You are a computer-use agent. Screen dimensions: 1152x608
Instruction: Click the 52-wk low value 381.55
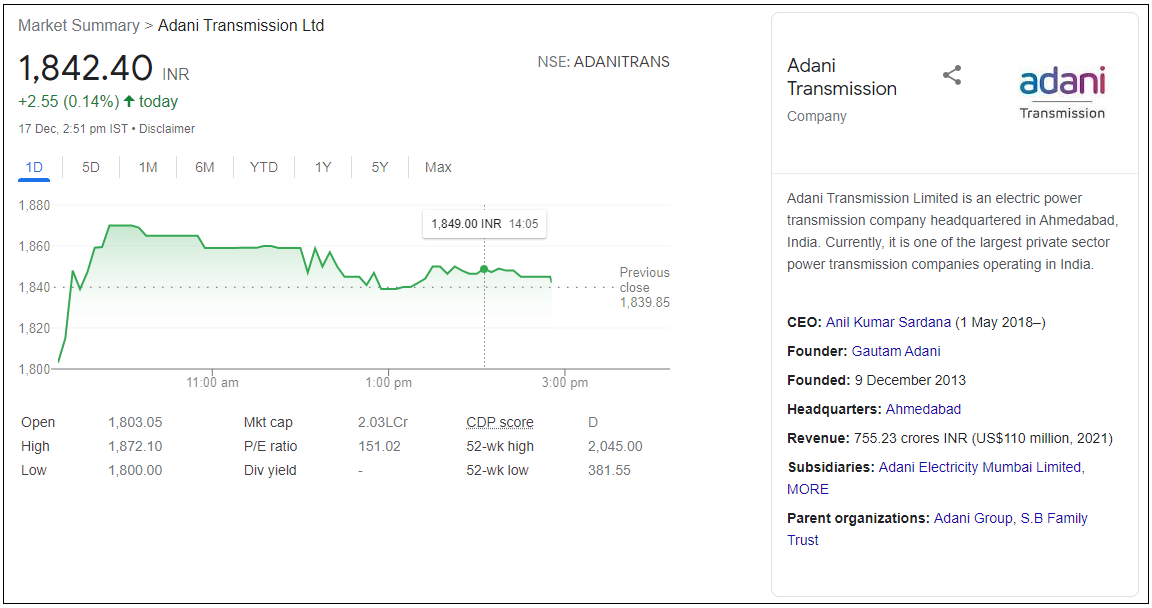(x=609, y=470)
